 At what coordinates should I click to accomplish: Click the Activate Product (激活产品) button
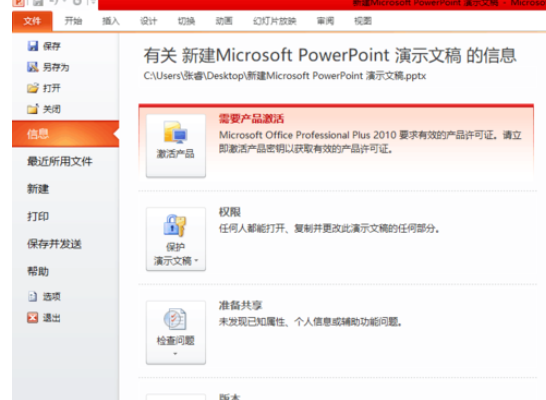176,146
